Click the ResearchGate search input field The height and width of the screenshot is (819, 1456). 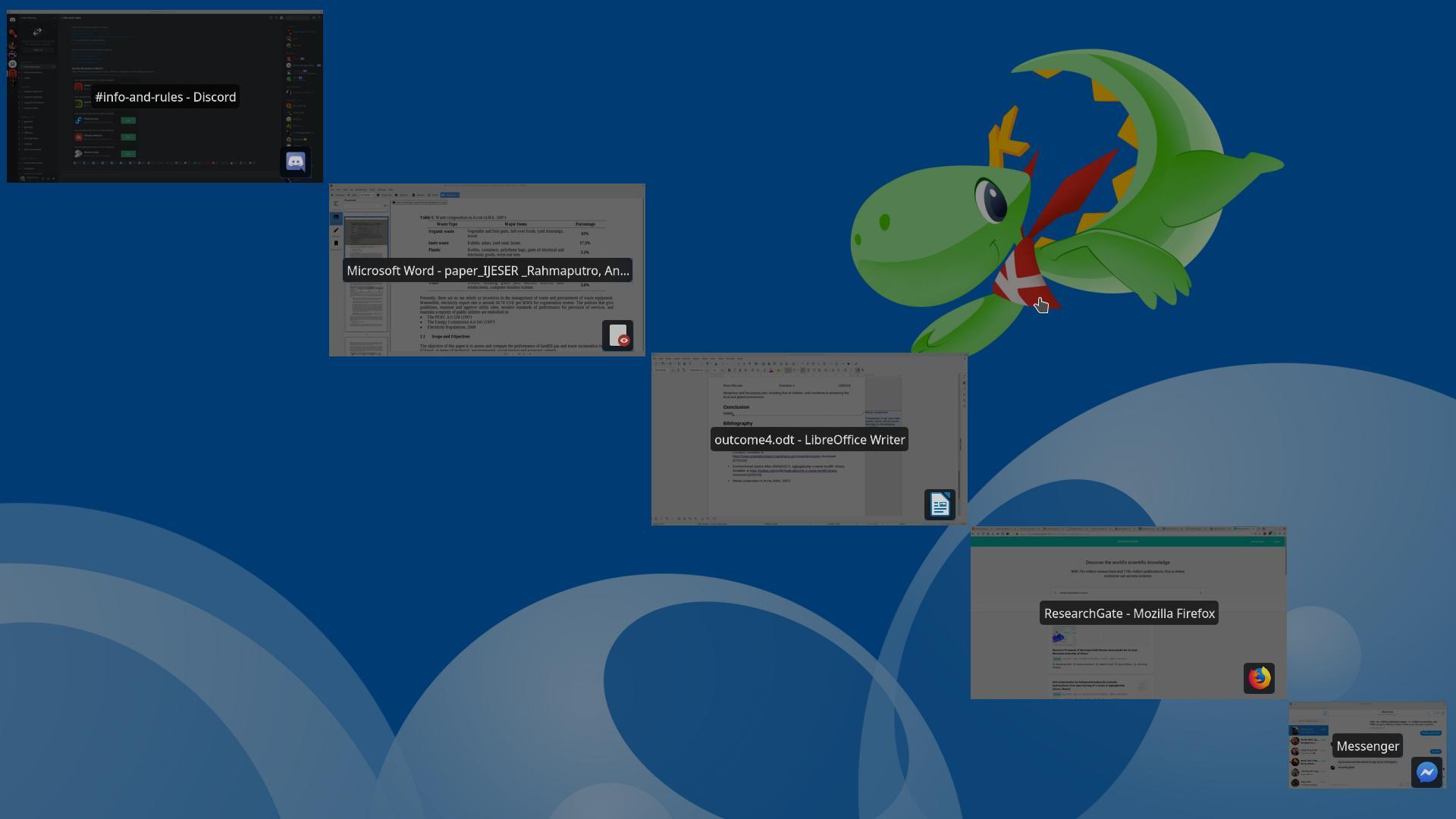(x=1128, y=591)
